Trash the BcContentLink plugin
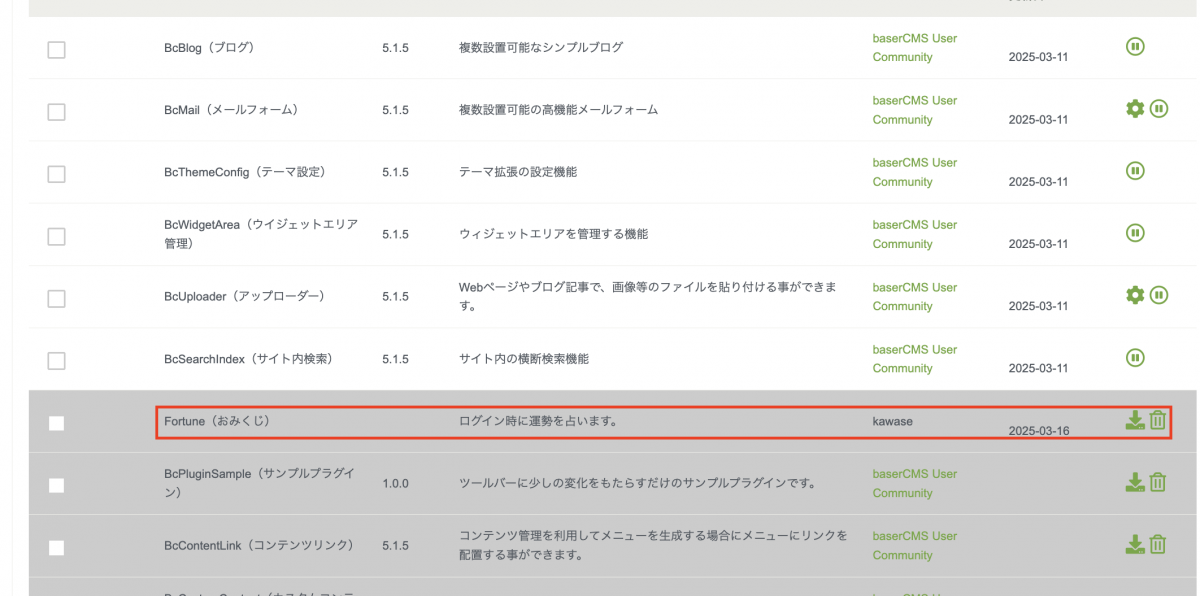 (1158, 544)
